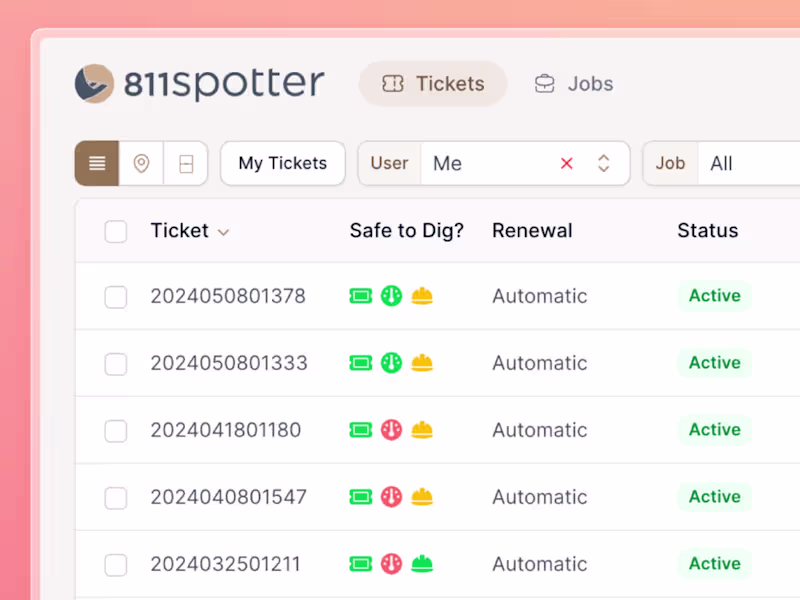Screen dimensions: 800x600
Task: Expand the User filter dropdown arrows
Action: click(603, 164)
